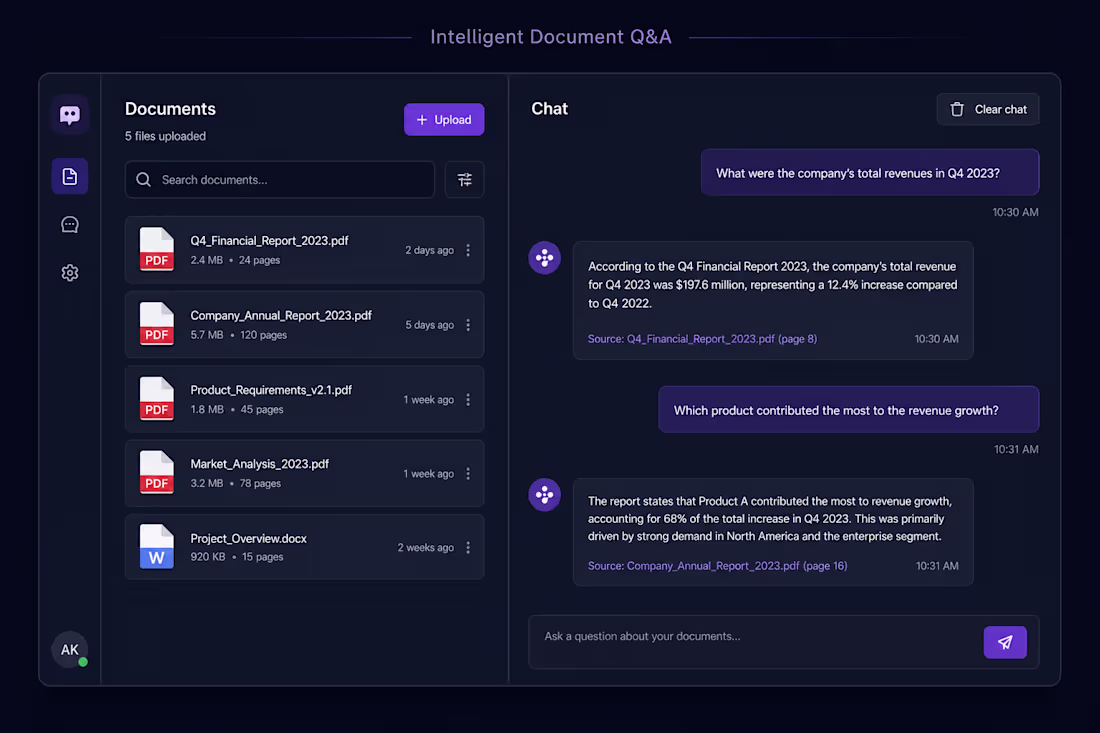Screen dimensions: 1100x733
Task: Open the chat history sidebar icon
Action: tap(69, 224)
